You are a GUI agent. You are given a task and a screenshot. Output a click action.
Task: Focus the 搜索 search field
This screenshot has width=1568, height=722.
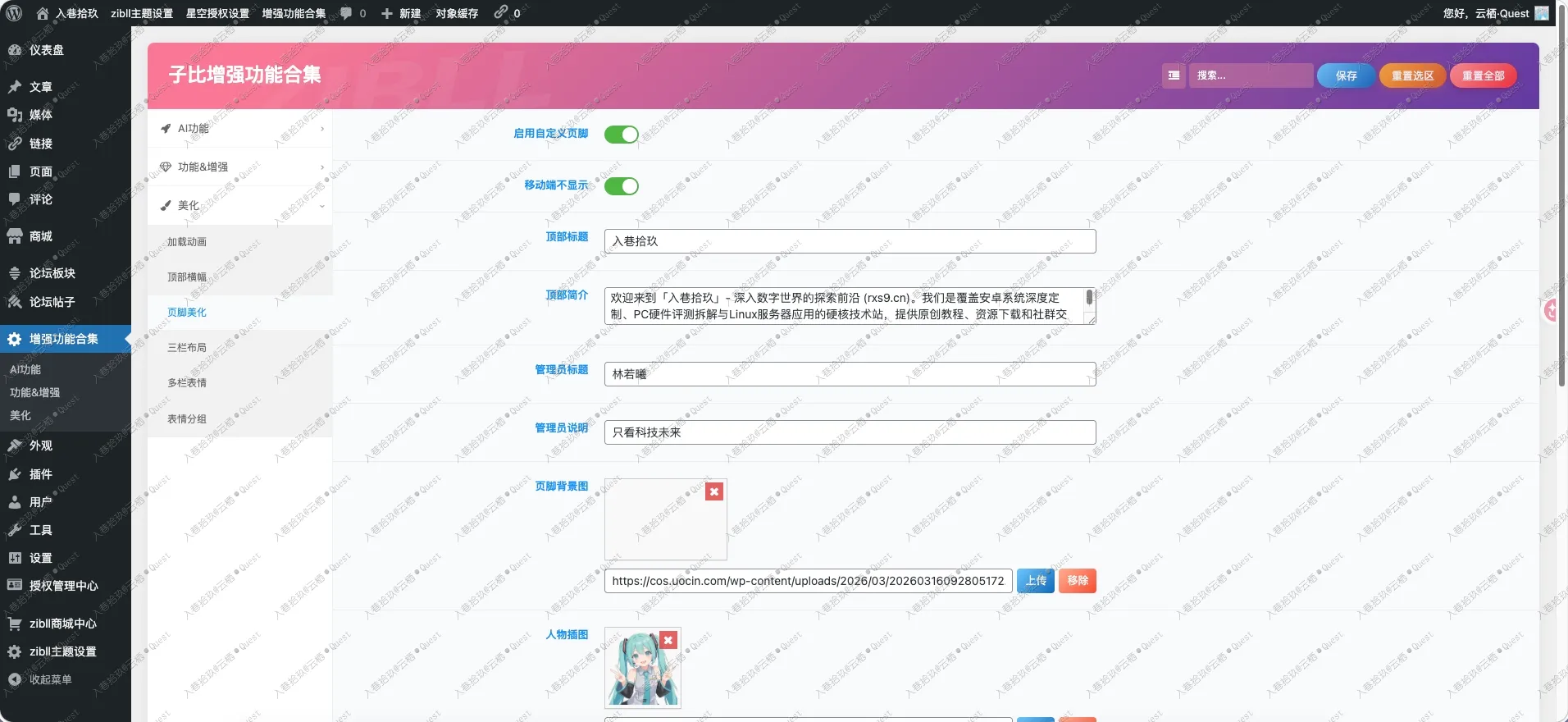pyautogui.click(x=1251, y=75)
